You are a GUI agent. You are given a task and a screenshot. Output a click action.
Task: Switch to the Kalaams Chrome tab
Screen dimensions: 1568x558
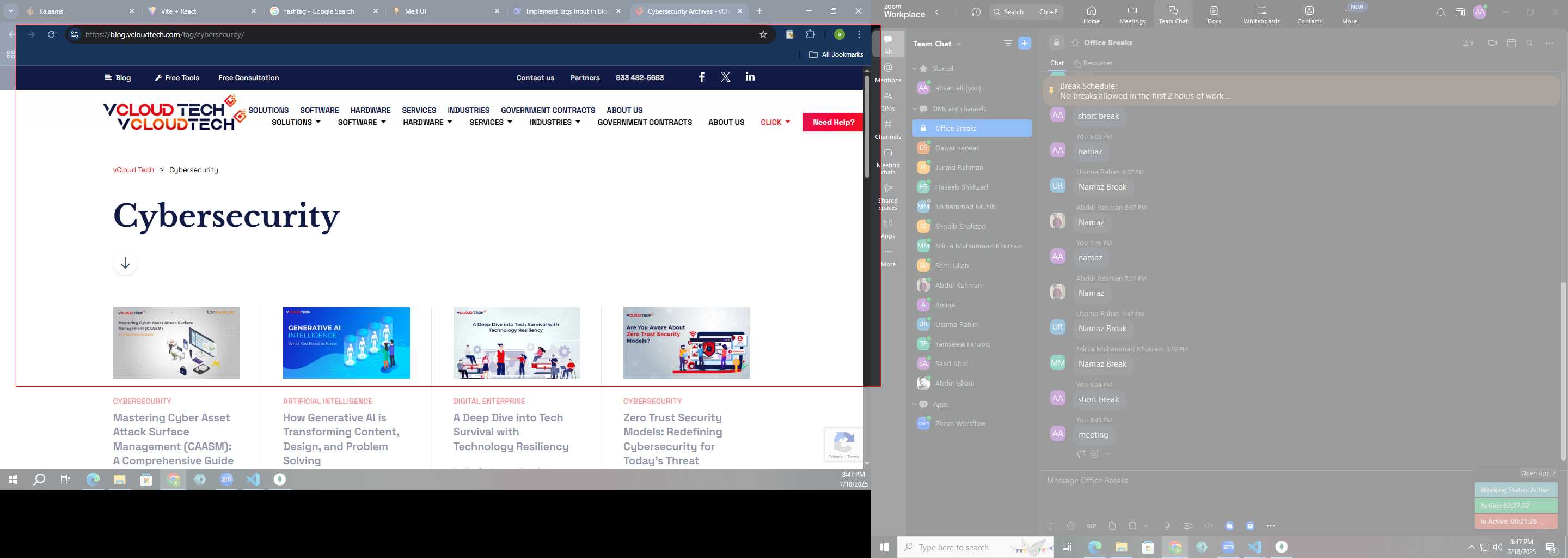coord(82,11)
